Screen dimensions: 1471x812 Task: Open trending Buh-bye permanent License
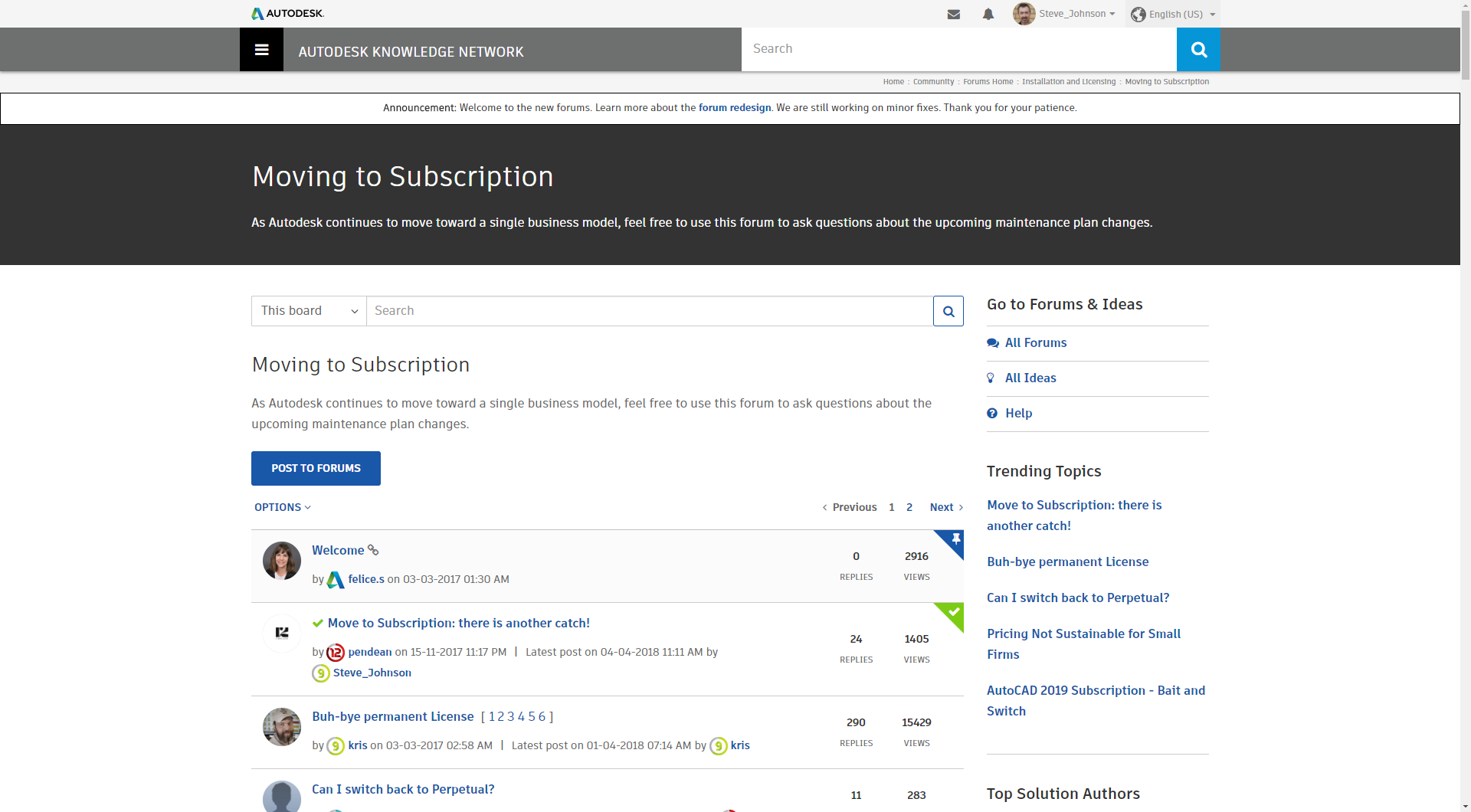click(1068, 562)
